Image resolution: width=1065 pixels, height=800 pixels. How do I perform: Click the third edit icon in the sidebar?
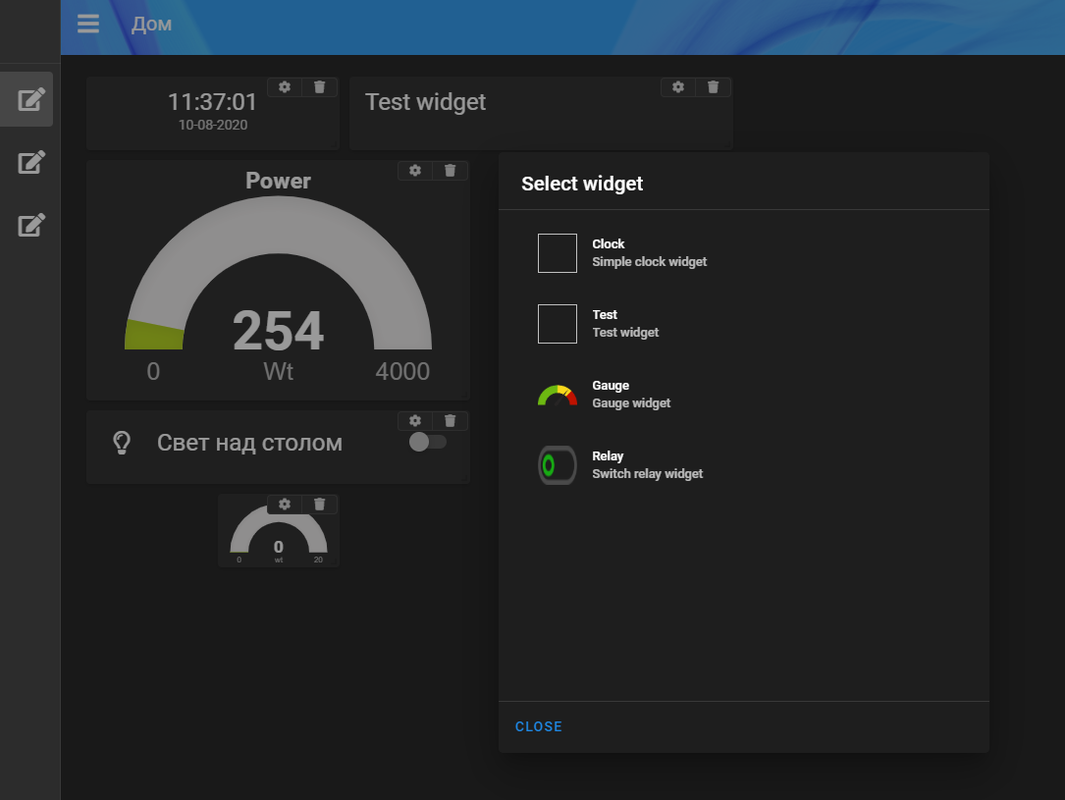click(31, 225)
